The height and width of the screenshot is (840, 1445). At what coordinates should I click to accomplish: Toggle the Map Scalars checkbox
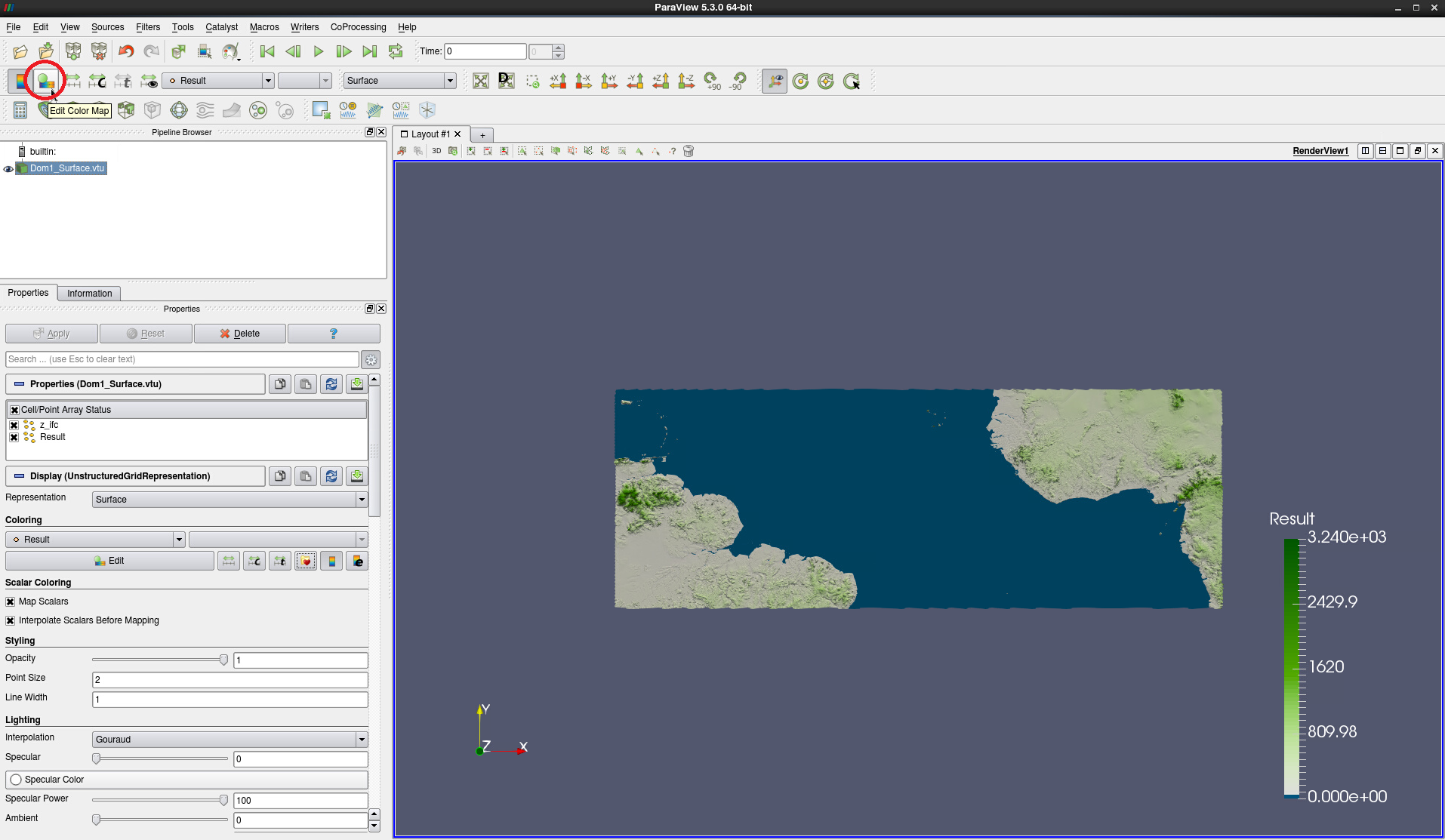tap(10, 602)
